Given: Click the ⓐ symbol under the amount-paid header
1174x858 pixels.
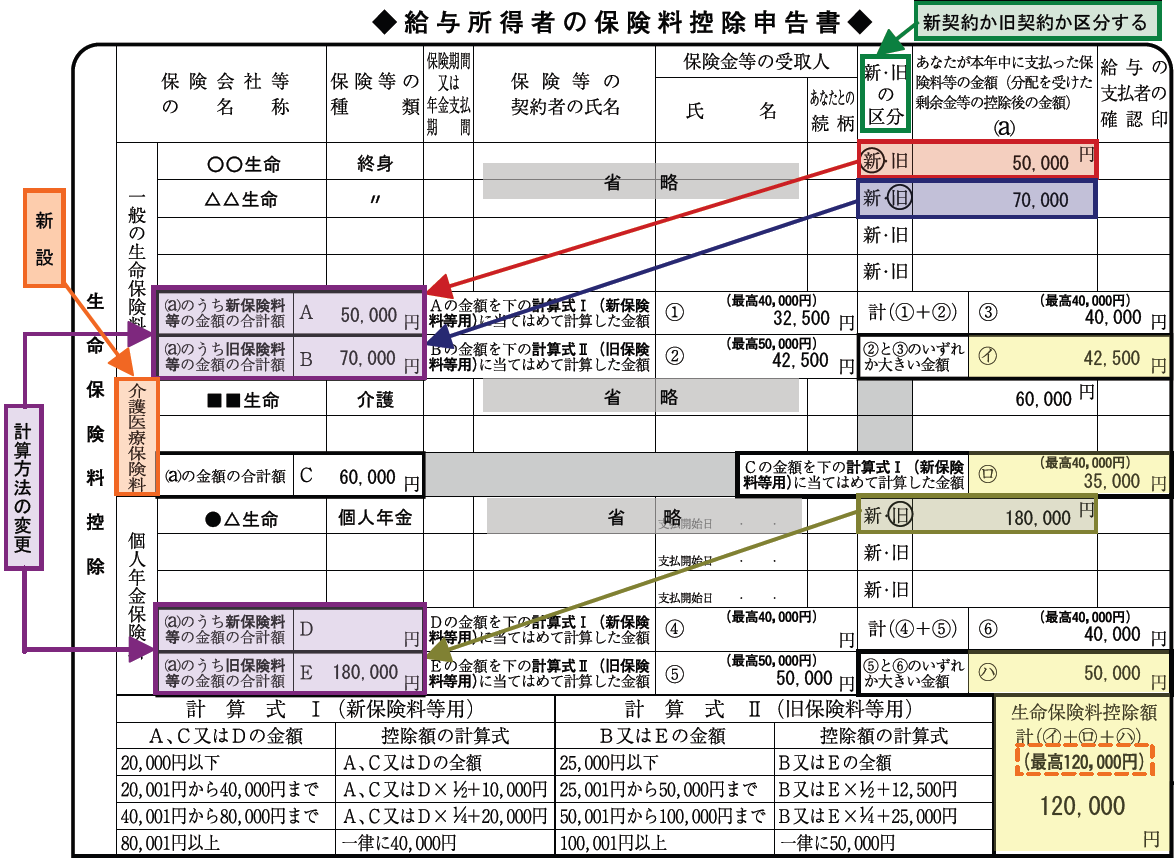Looking at the screenshot, I should pyautogui.click(x=1005, y=128).
